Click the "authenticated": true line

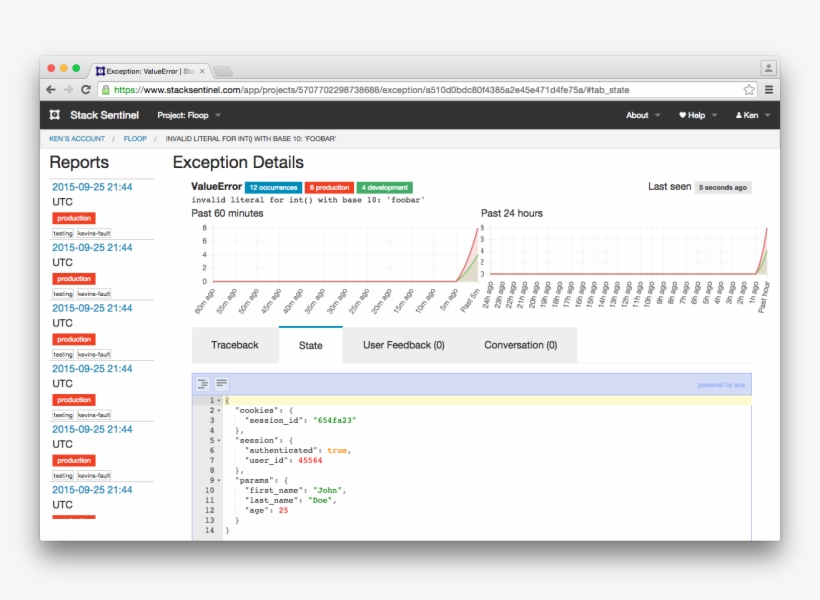[x=298, y=450]
